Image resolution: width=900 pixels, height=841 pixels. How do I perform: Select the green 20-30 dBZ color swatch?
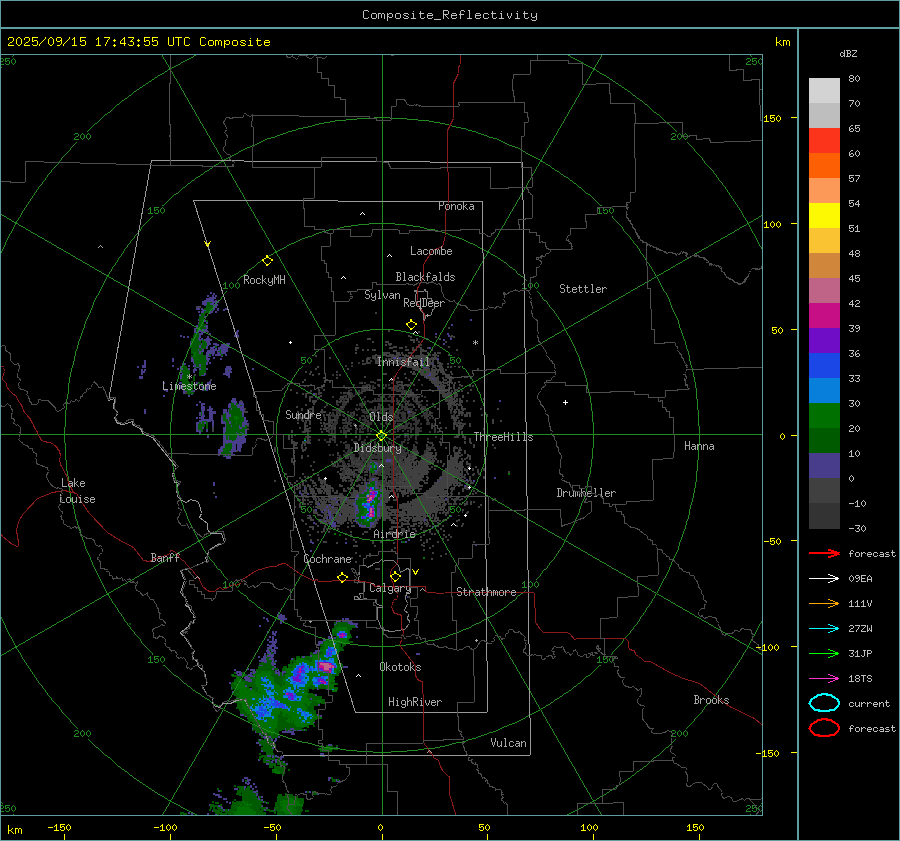824,416
